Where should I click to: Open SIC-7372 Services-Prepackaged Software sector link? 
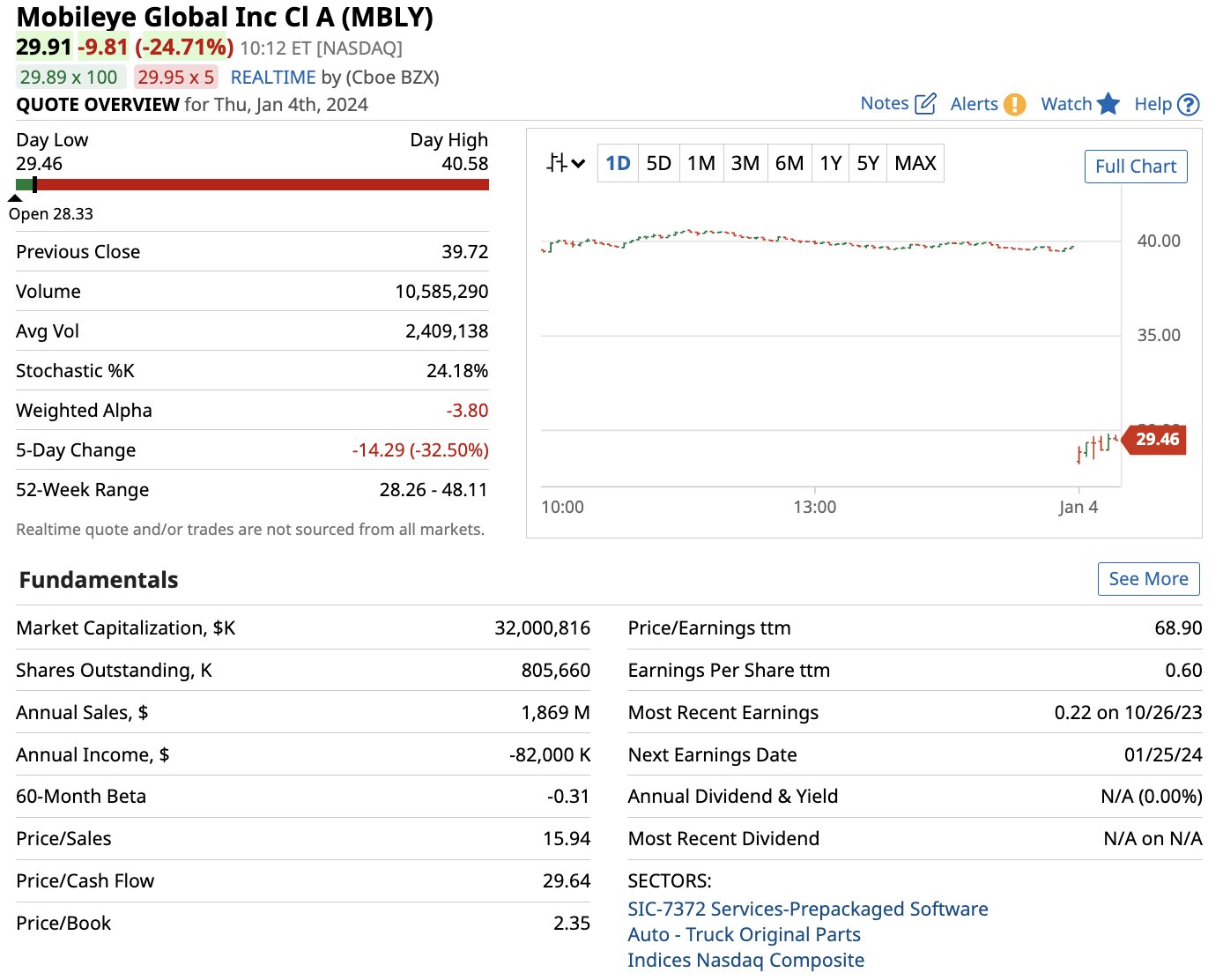pyautogui.click(x=808, y=909)
